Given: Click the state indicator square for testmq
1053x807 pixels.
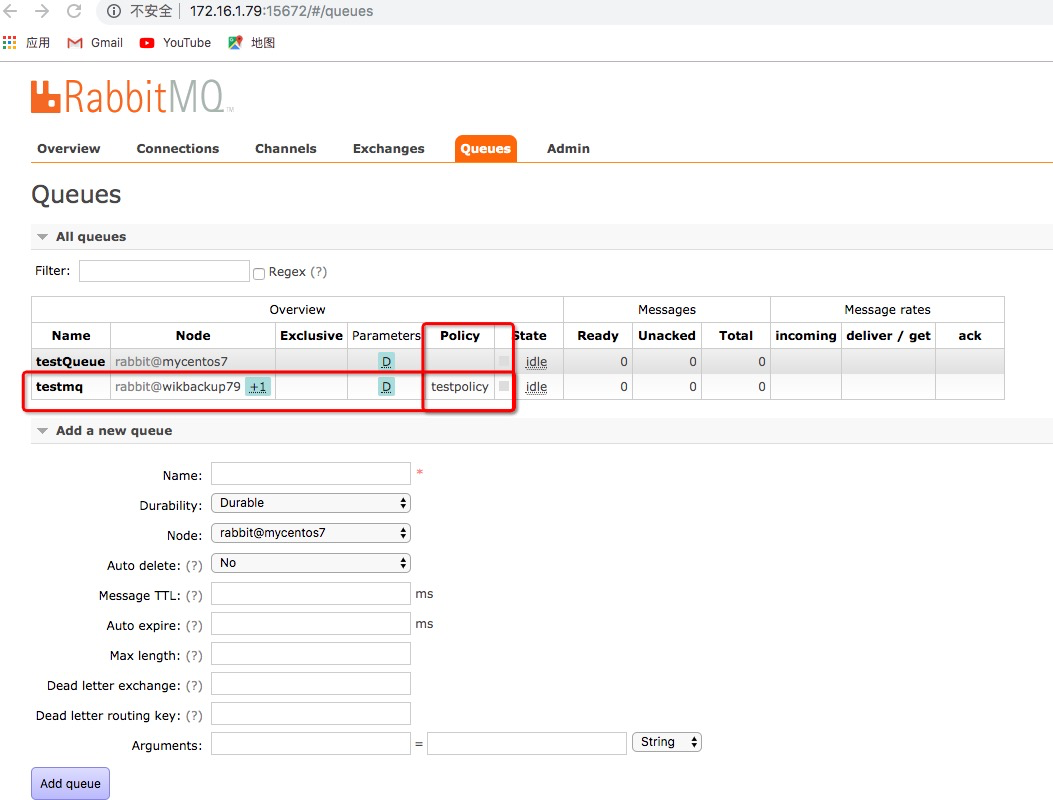Looking at the screenshot, I should [504, 386].
